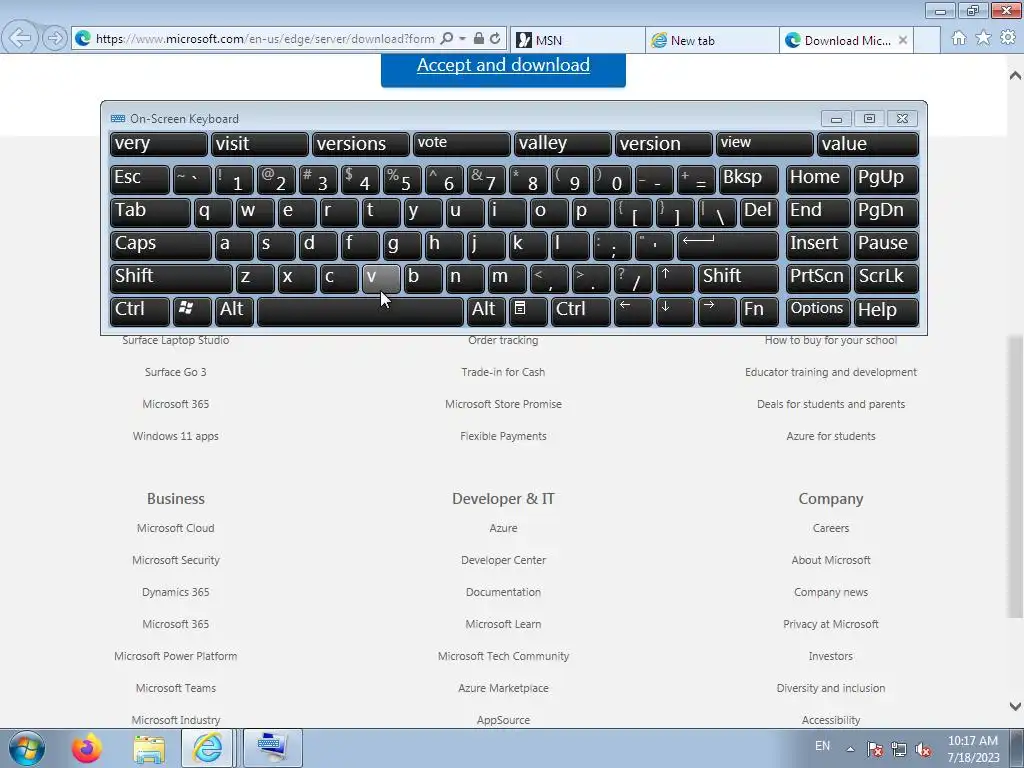Image resolution: width=1024 pixels, height=768 pixels.
Task: Open the address bar dropdown arrow
Action: point(462,39)
